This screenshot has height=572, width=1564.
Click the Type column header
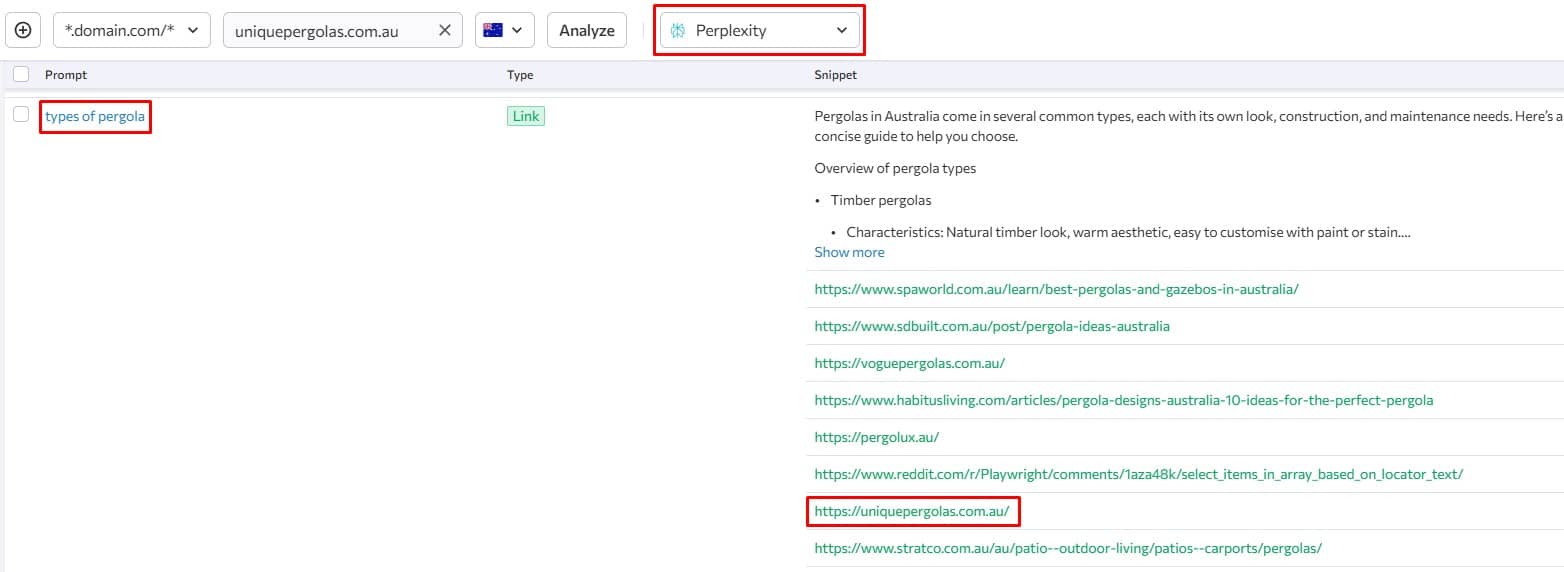[x=520, y=75]
